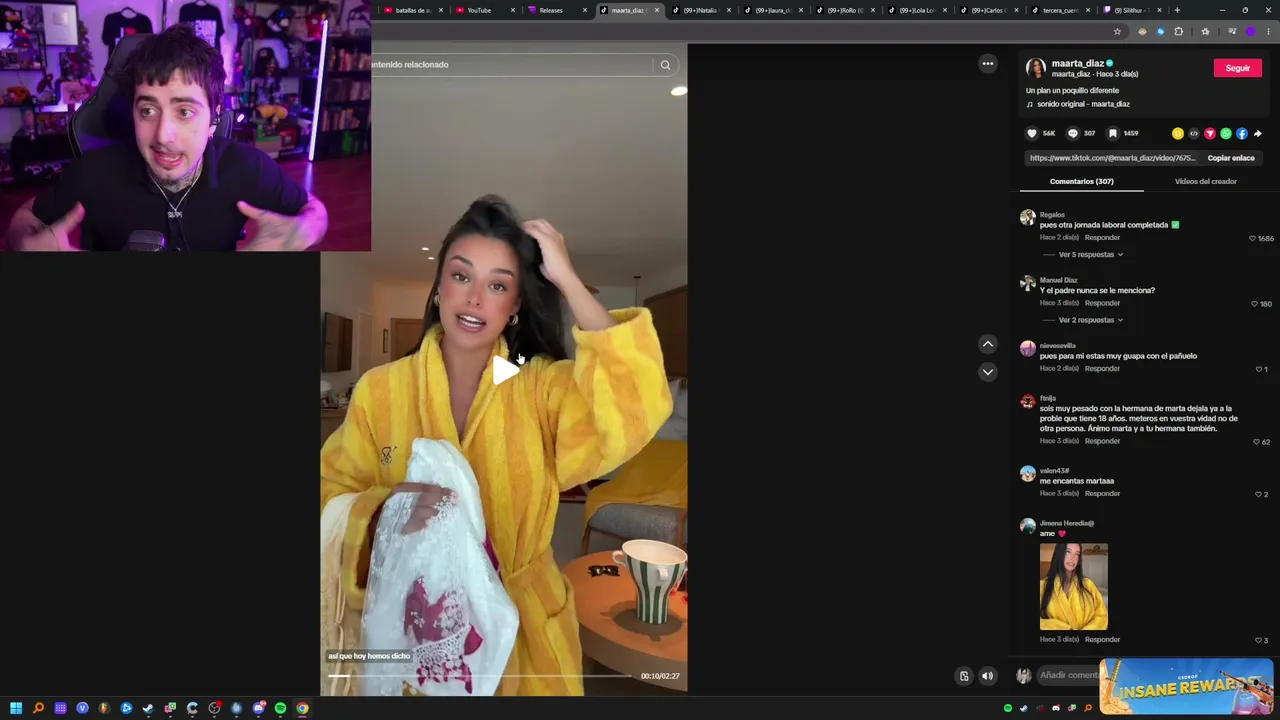Reply to Regalos comment

coord(1103,238)
